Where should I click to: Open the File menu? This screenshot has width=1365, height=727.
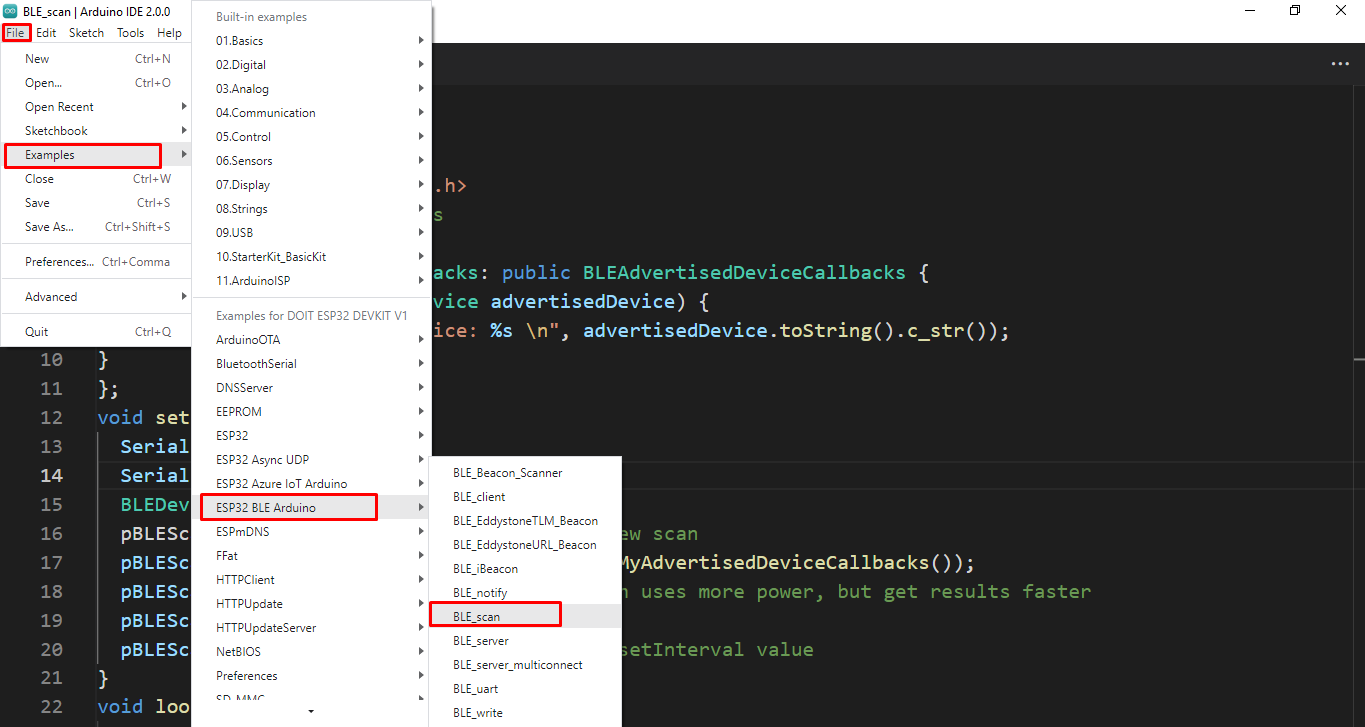pyautogui.click(x=16, y=33)
